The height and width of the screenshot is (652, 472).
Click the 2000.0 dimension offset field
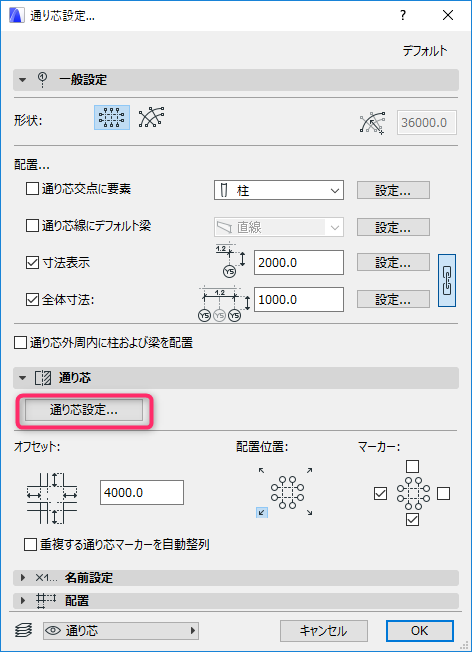tap(299, 262)
